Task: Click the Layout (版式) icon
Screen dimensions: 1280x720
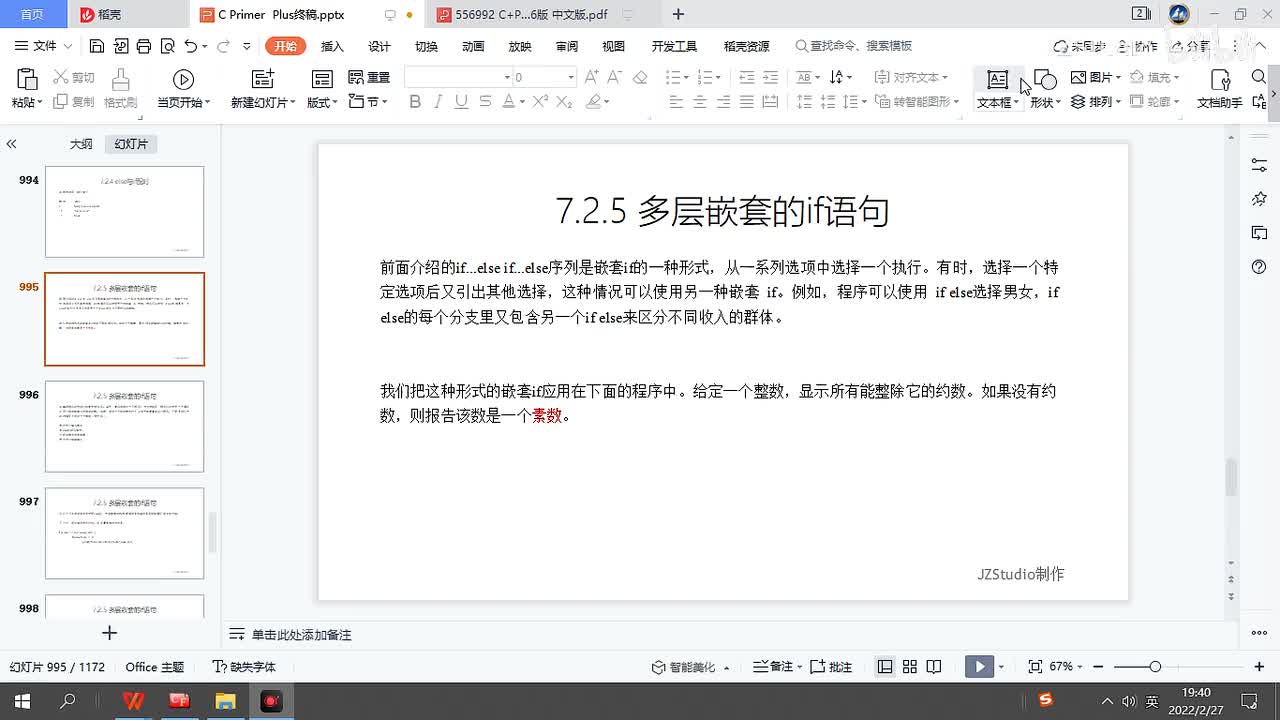Action: pos(322,79)
